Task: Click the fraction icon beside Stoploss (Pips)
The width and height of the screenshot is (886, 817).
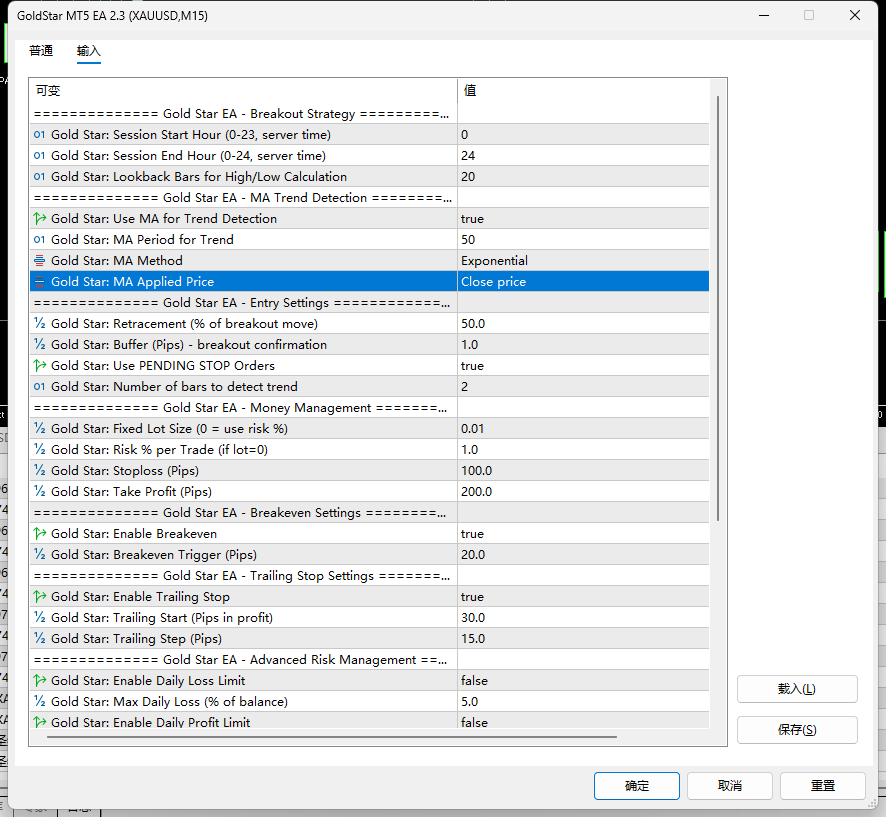Action: pos(40,471)
